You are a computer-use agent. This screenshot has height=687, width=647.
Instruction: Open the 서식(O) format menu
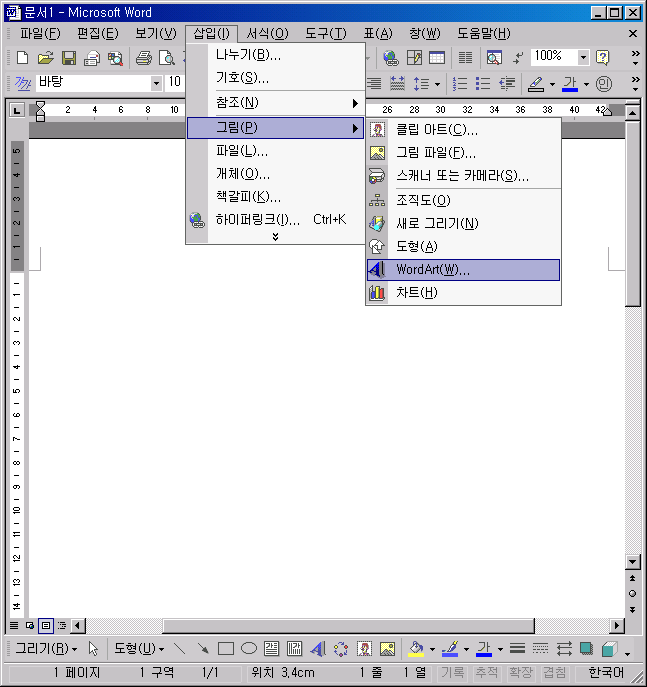pos(267,33)
